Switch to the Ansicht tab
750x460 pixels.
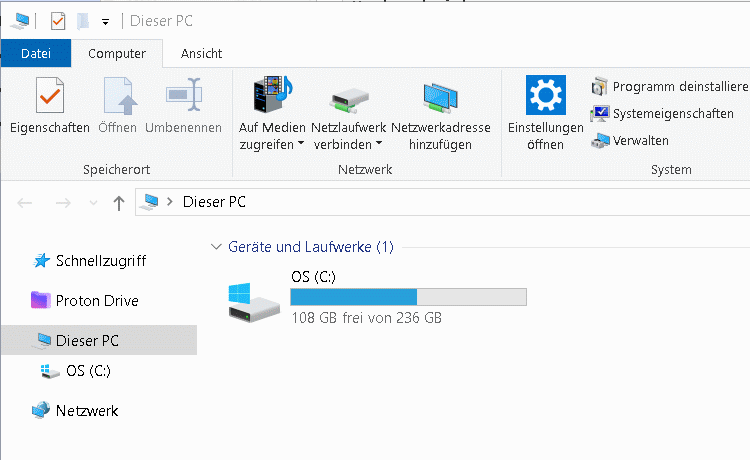201,54
